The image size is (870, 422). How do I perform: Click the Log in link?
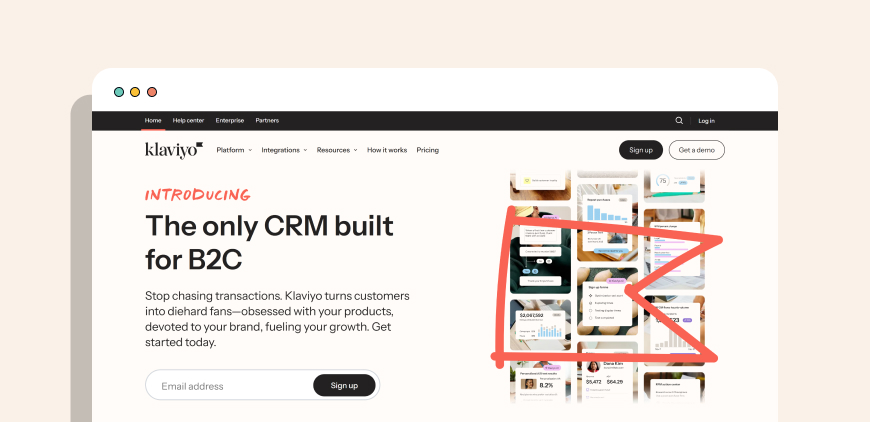(706, 121)
